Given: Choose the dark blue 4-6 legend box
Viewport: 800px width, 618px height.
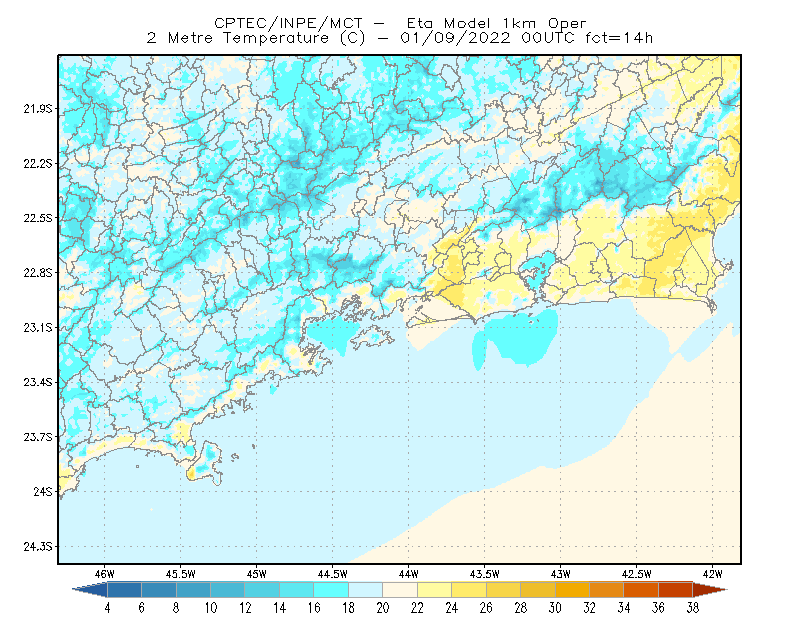Looking at the screenshot, I should [x=124, y=590].
